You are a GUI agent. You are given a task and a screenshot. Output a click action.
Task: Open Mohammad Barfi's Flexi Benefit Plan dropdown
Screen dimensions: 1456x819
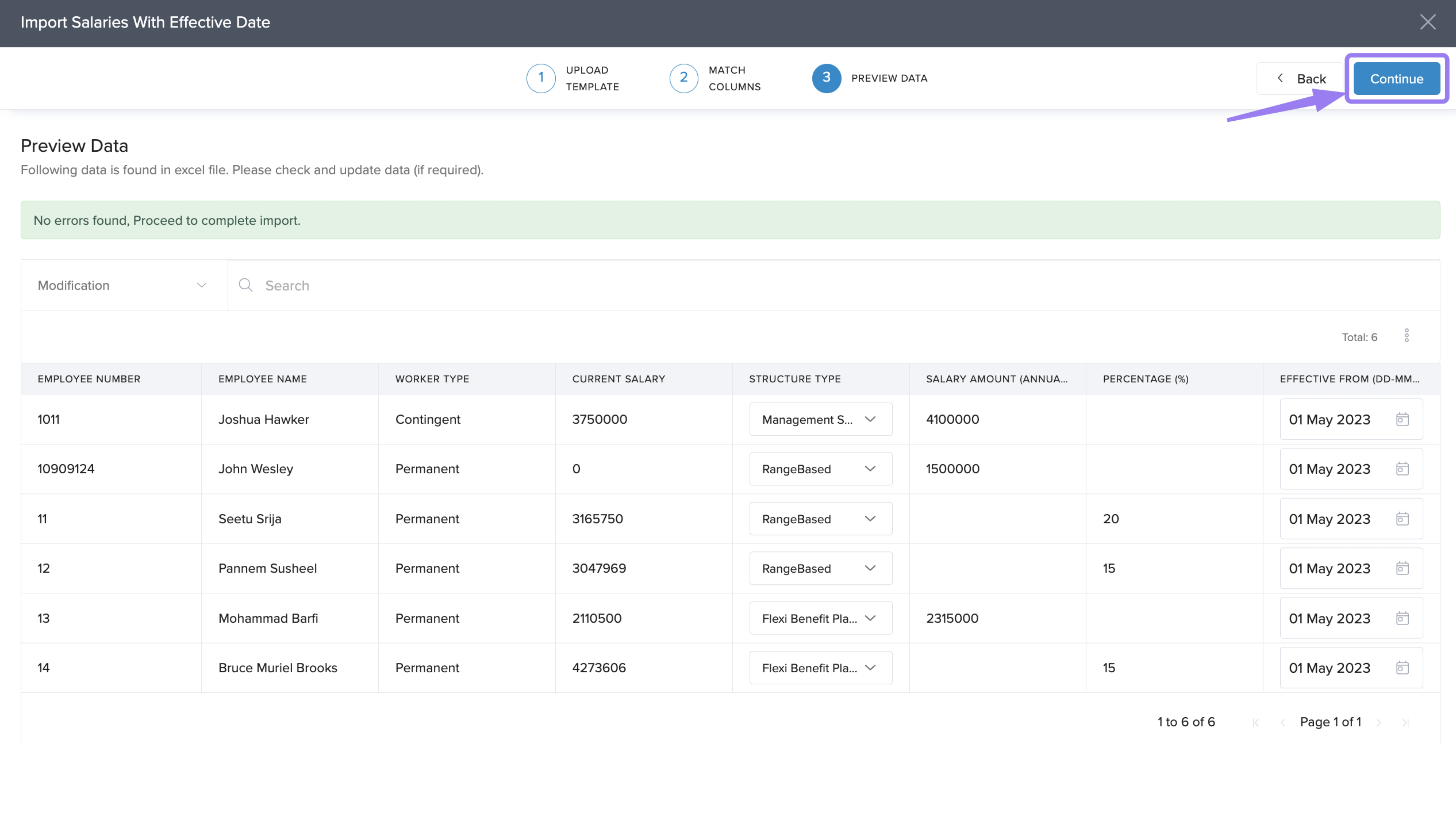820,618
